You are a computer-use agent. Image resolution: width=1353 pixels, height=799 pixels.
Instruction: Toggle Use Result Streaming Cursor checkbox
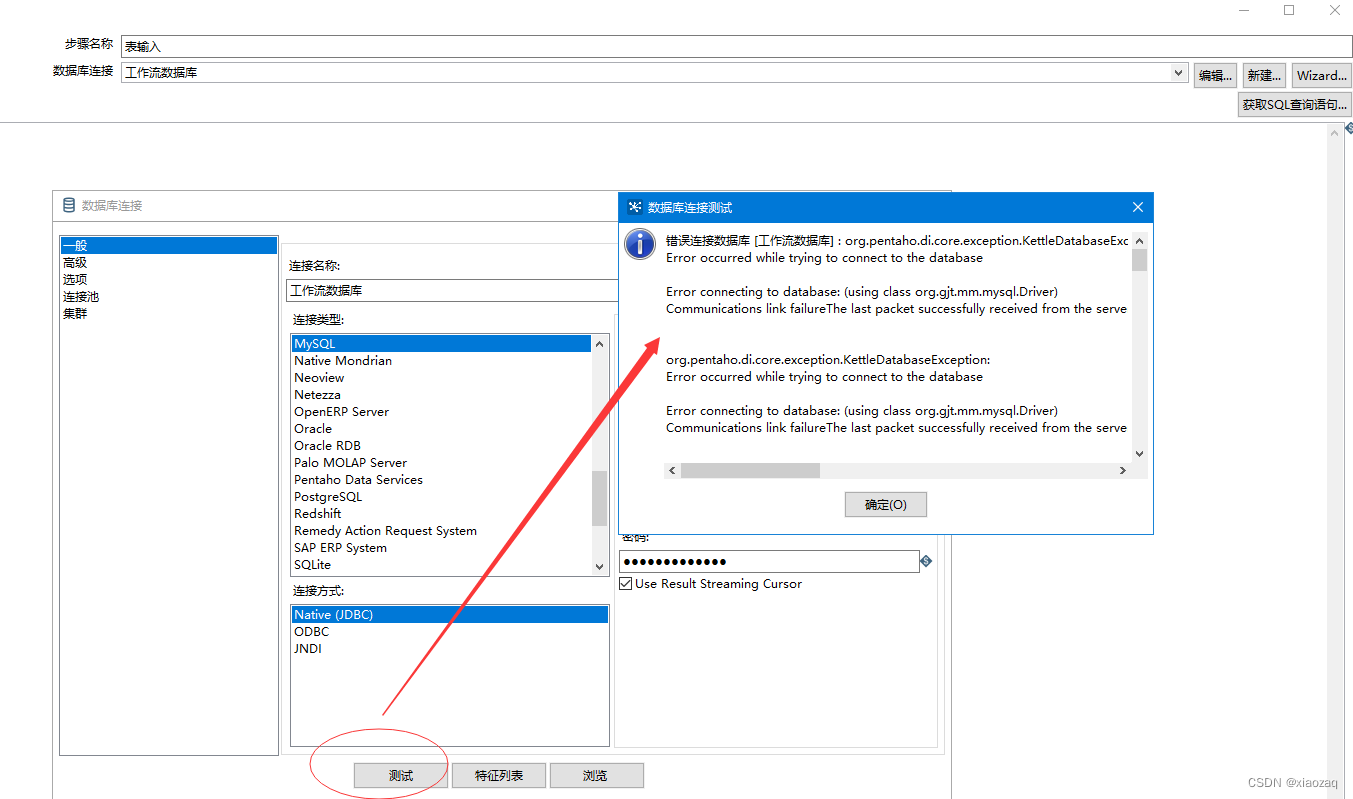[626, 584]
